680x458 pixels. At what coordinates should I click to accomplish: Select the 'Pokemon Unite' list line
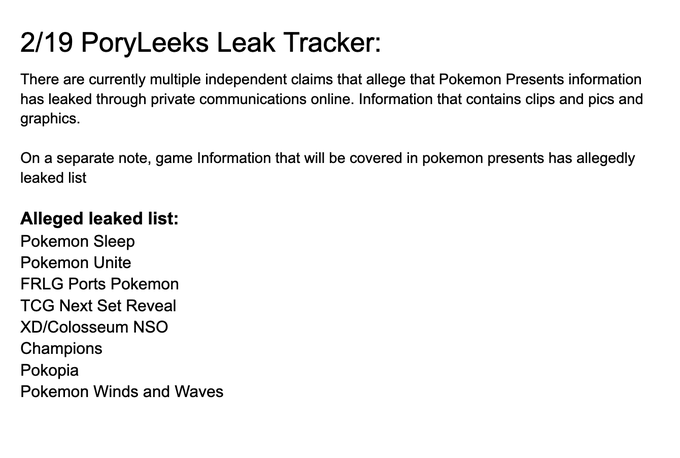click(75, 263)
